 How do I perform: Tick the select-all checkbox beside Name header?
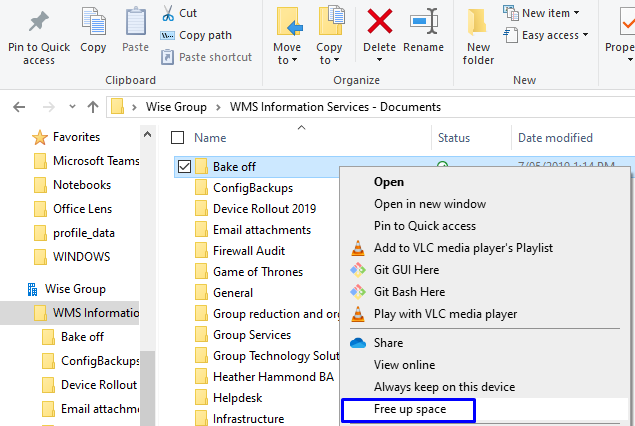pyautogui.click(x=177, y=138)
